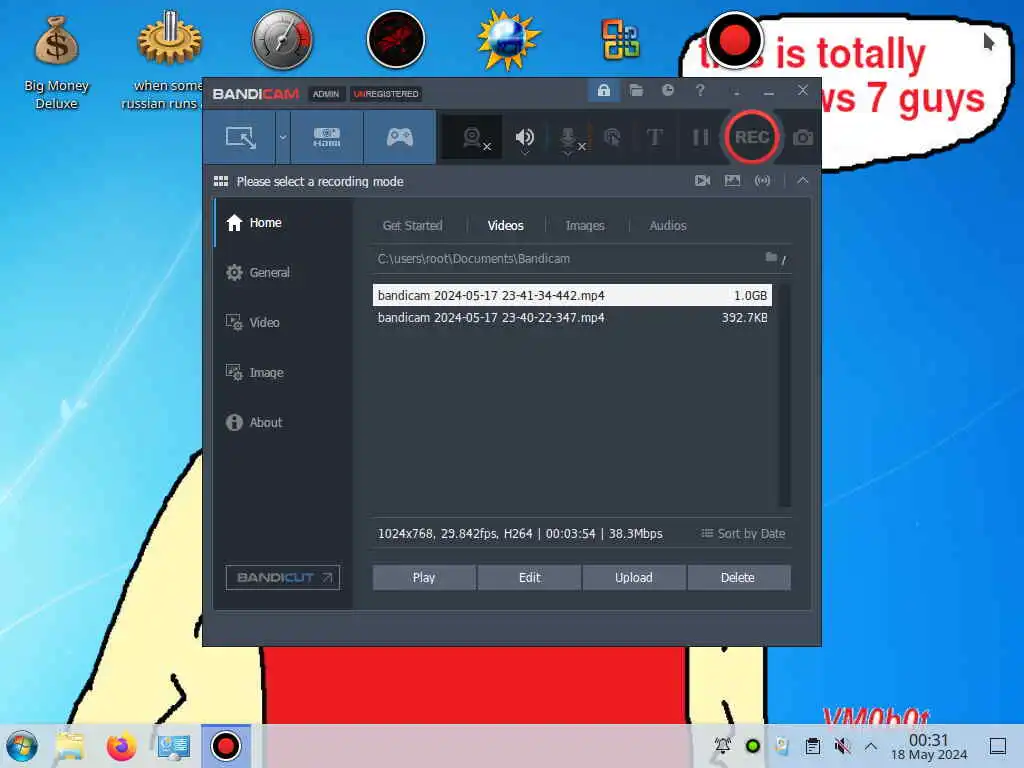Toggle the microphone recording icon
The height and width of the screenshot is (768, 1024).
[569, 138]
